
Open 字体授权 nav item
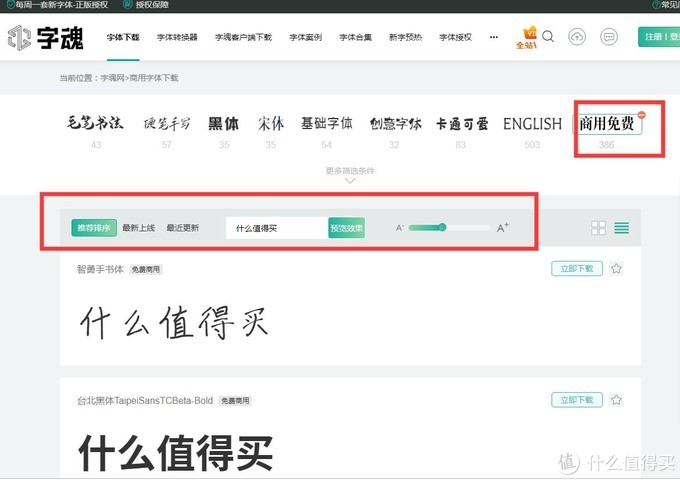coord(455,37)
